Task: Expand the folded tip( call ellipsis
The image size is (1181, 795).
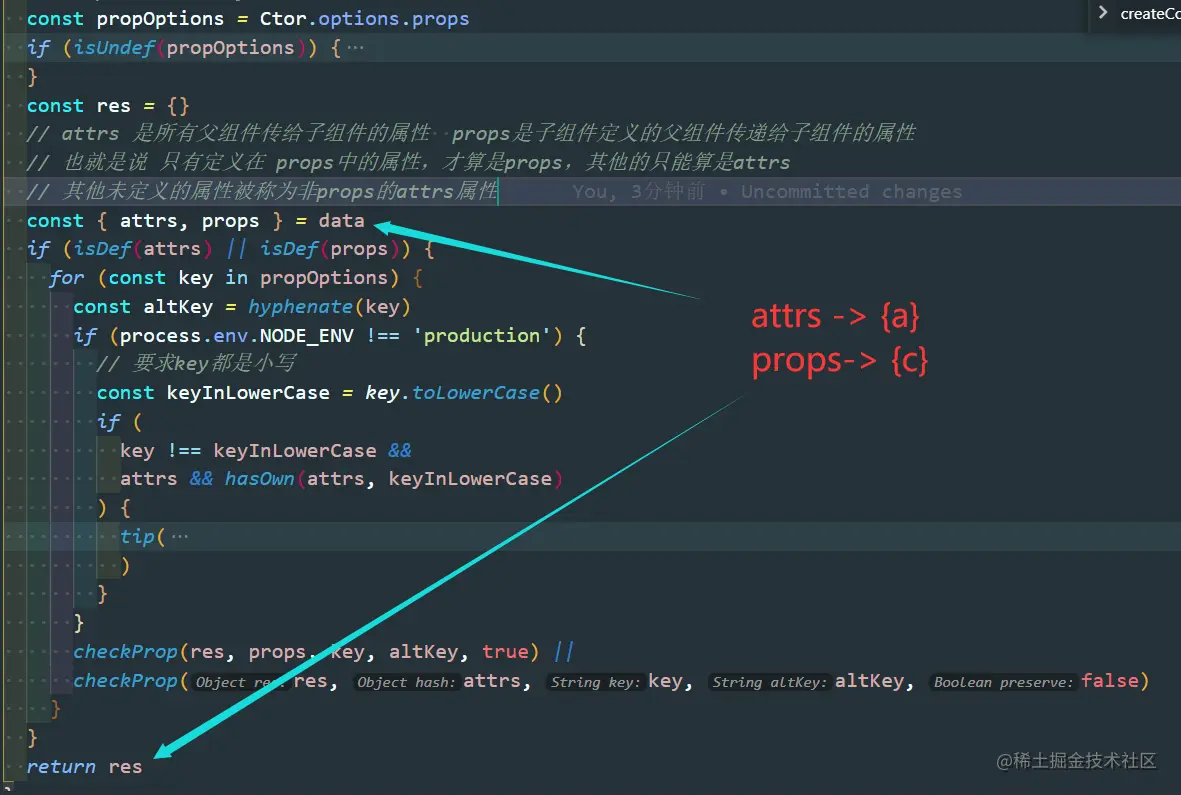Action: point(180,537)
